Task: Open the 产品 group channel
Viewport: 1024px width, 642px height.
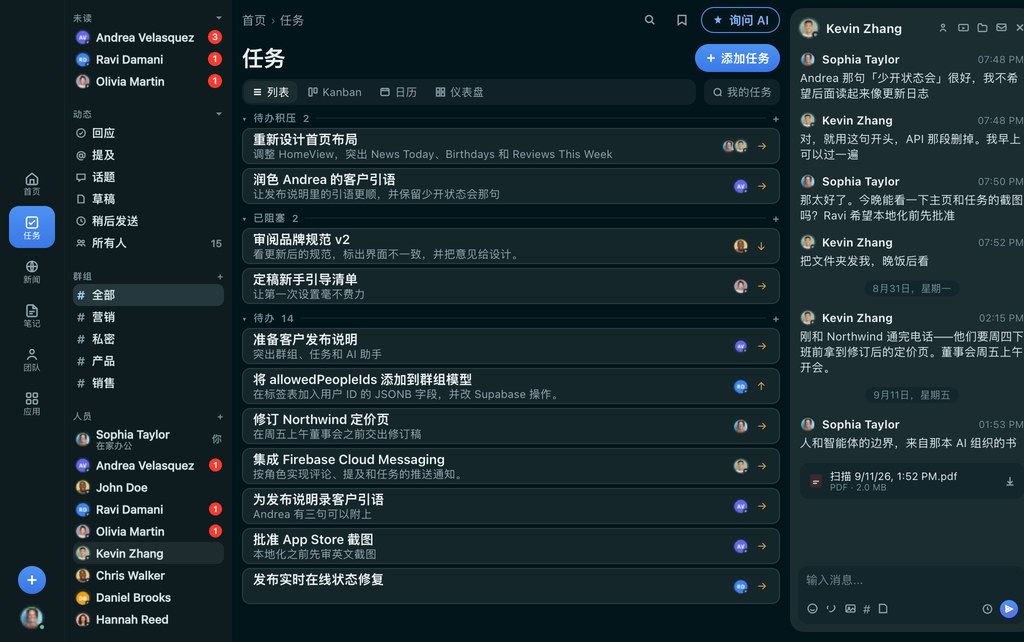Action: tap(148, 361)
